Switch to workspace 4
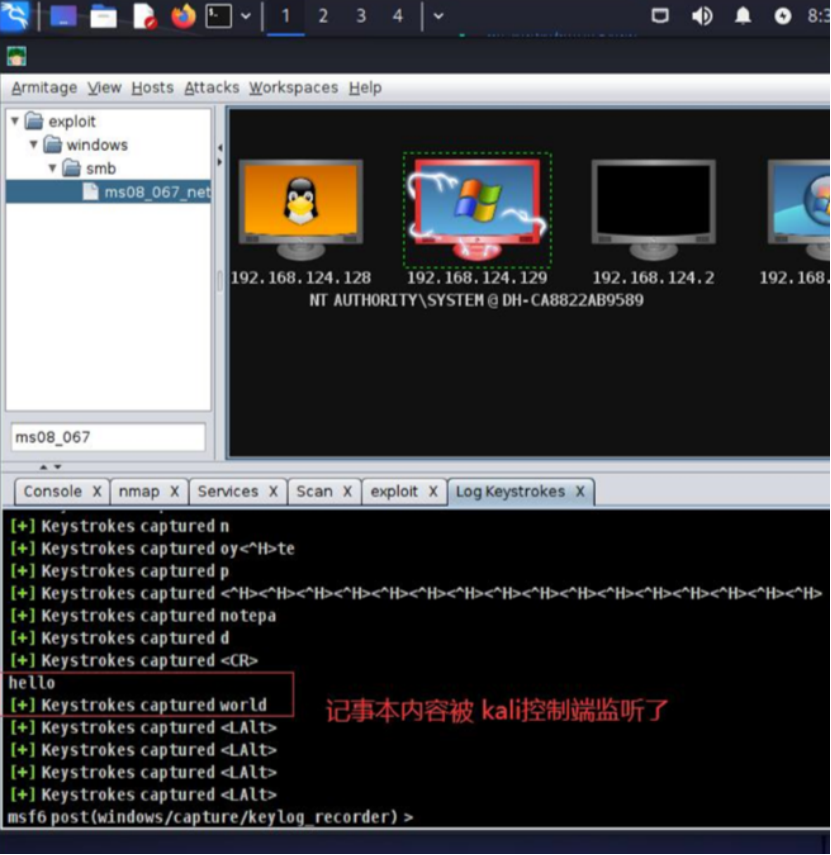Viewport: 831px width, 855px height. pos(398,16)
